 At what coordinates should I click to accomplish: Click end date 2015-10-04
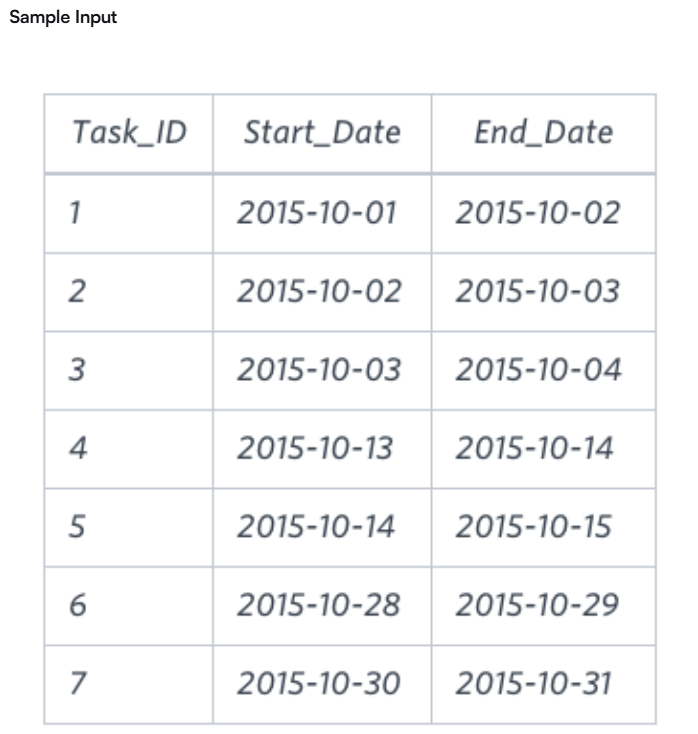[538, 370]
